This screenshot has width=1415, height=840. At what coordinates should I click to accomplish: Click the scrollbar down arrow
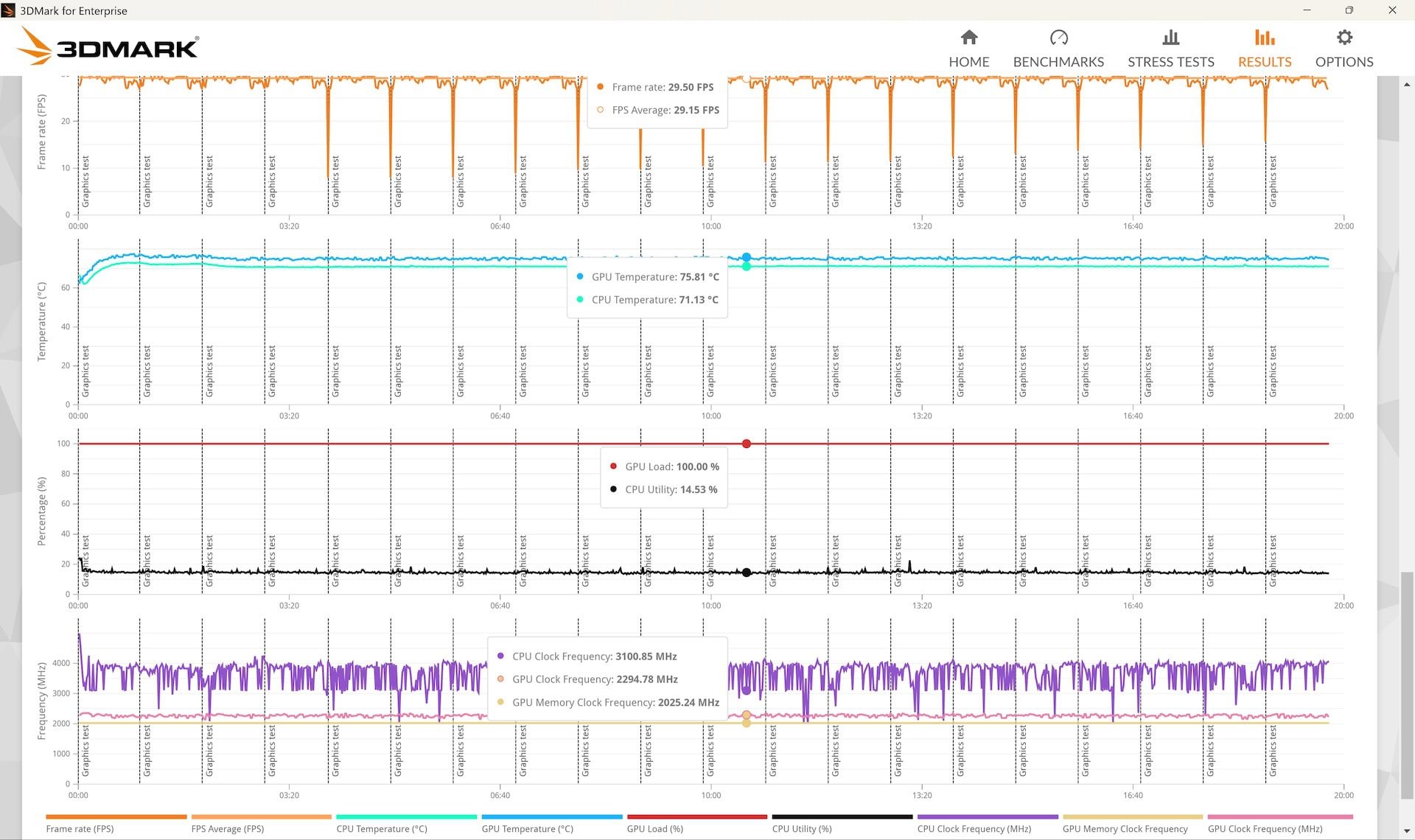[x=1407, y=830]
